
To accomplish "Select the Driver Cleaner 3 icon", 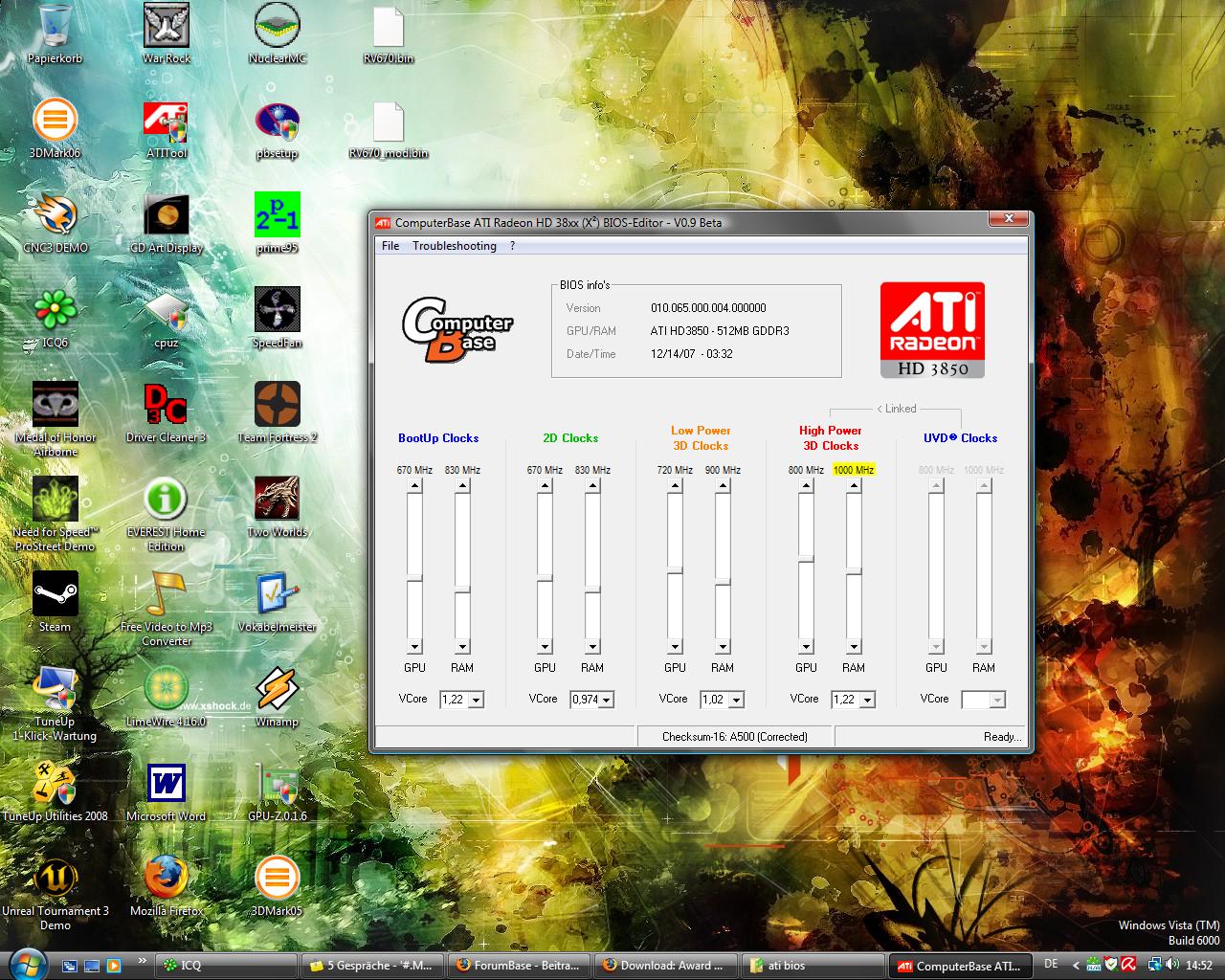I will coord(167,413).
